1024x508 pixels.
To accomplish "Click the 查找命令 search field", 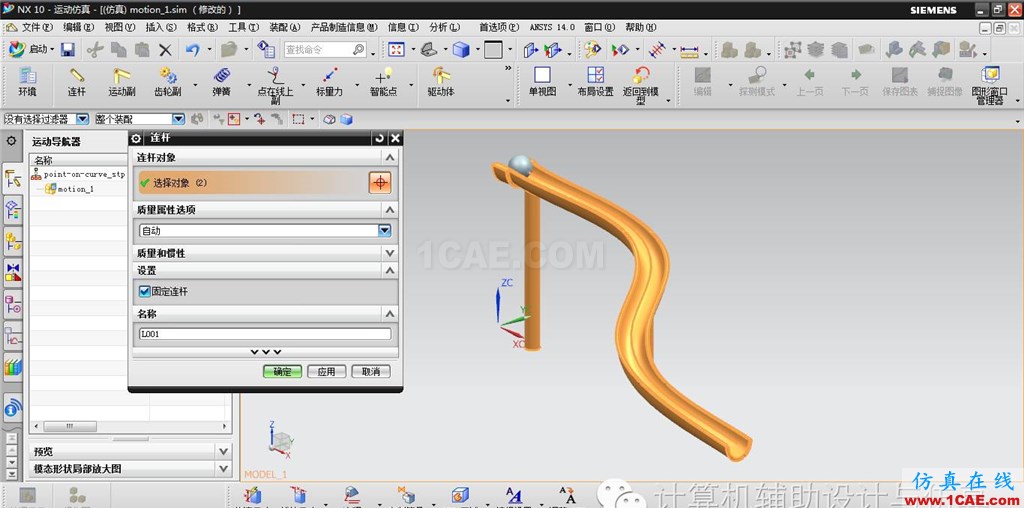I will coord(318,50).
